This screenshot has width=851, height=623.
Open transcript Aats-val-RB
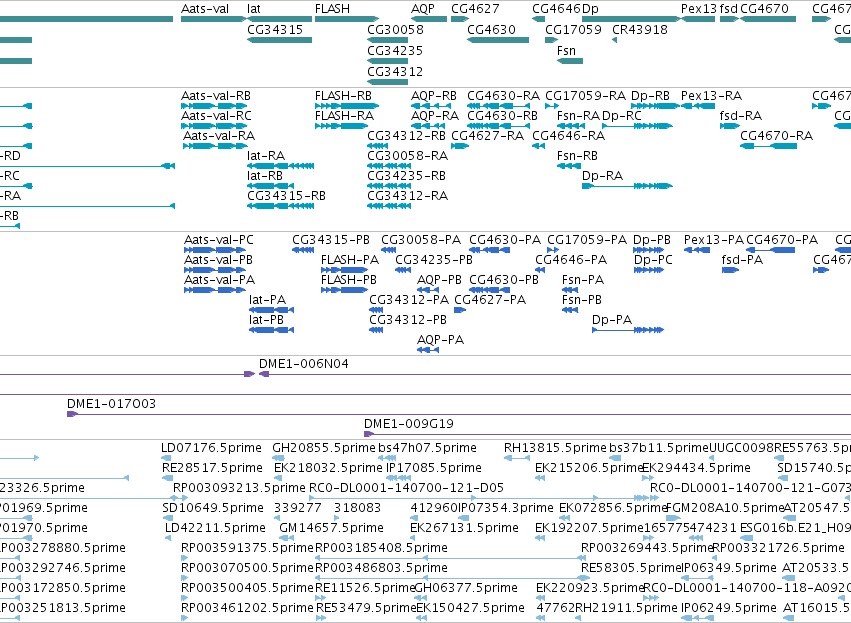click(216, 96)
